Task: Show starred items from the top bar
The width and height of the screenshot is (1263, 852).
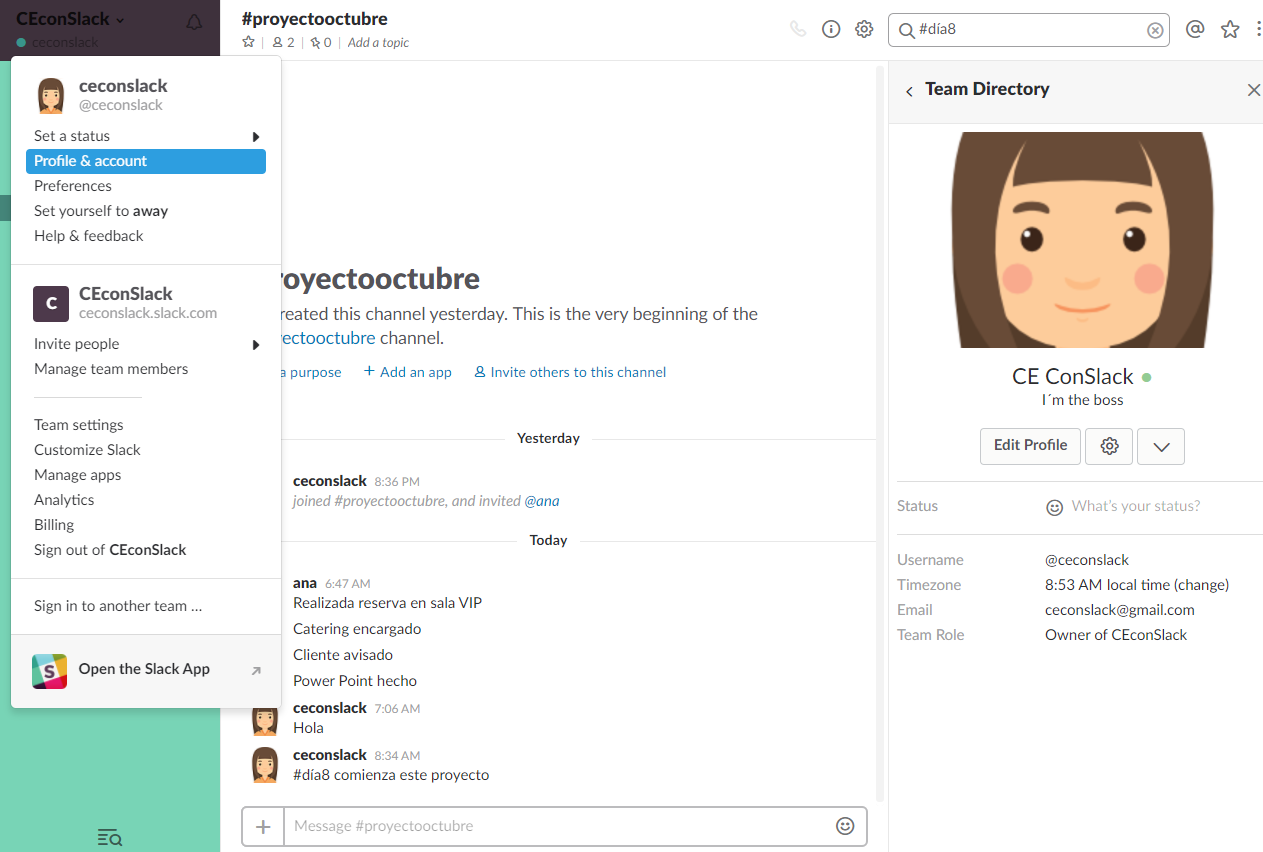Action: pyautogui.click(x=1230, y=29)
